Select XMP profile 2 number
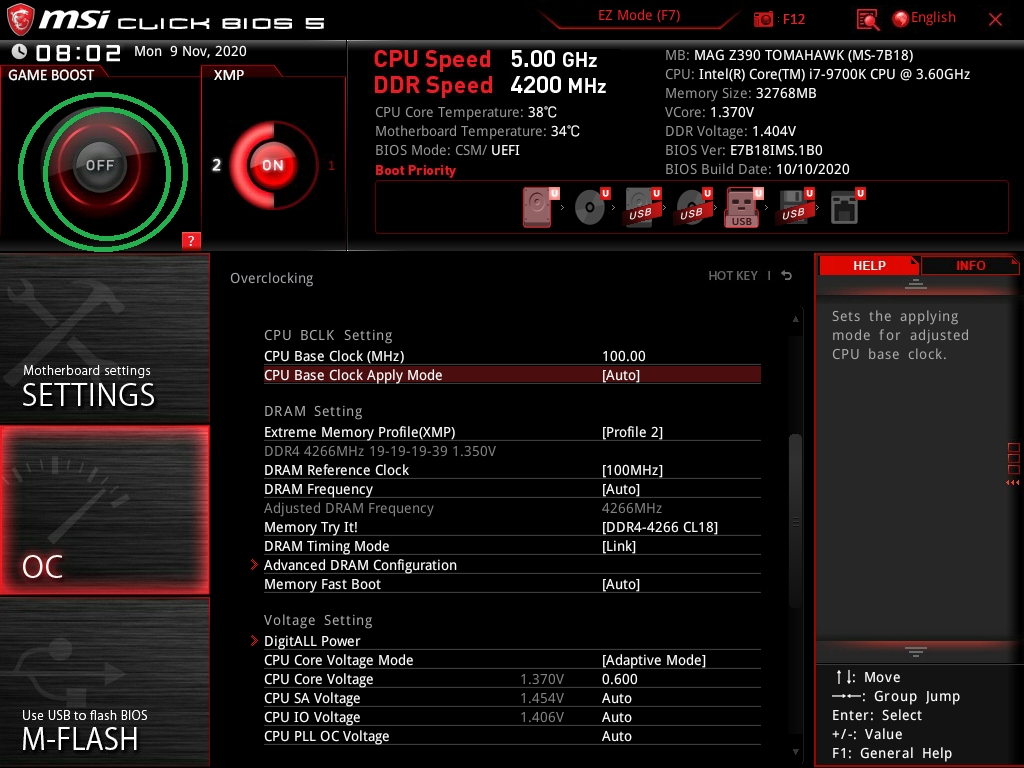This screenshot has width=1024, height=768. 216,165
